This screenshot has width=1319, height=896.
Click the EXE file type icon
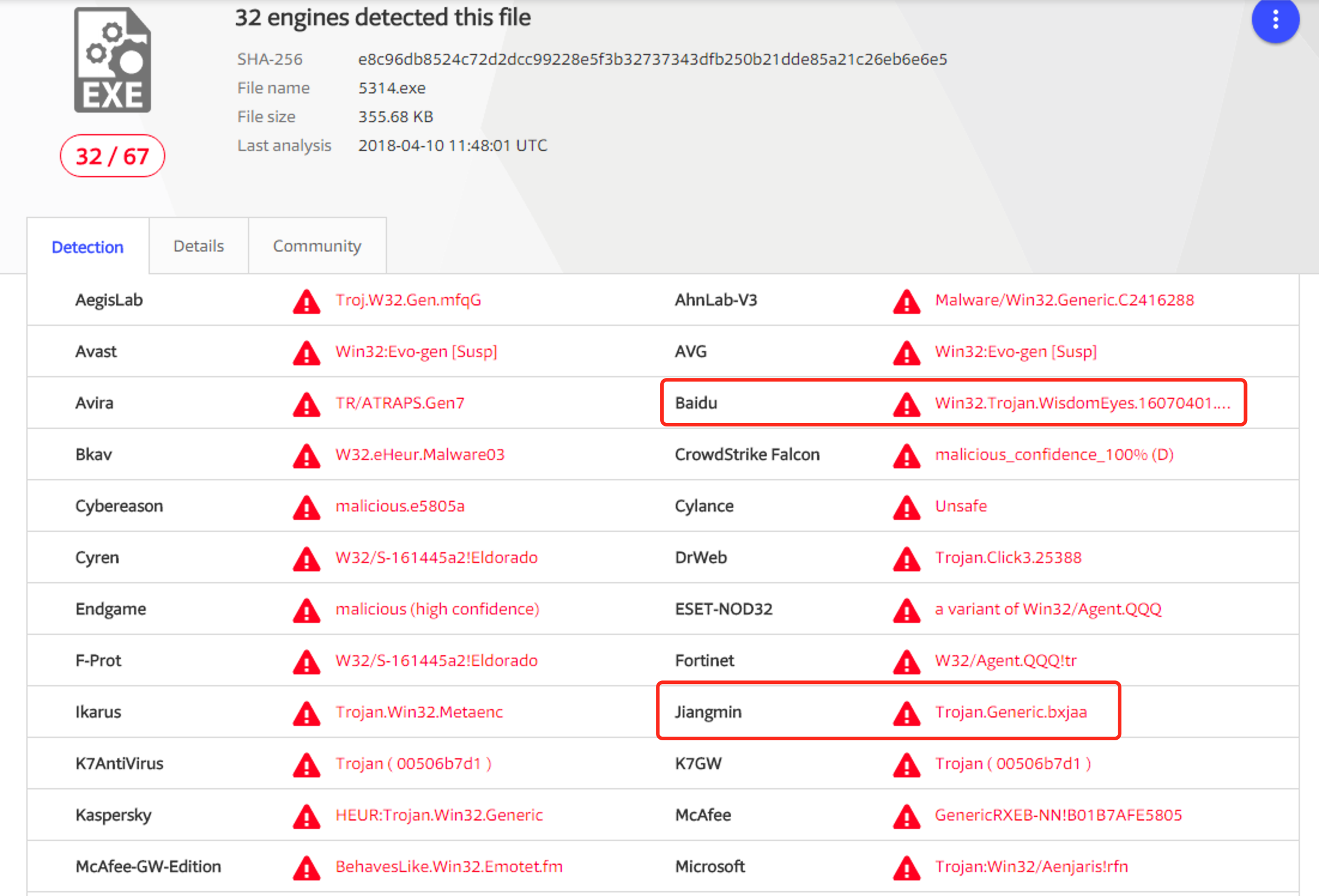(x=113, y=60)
